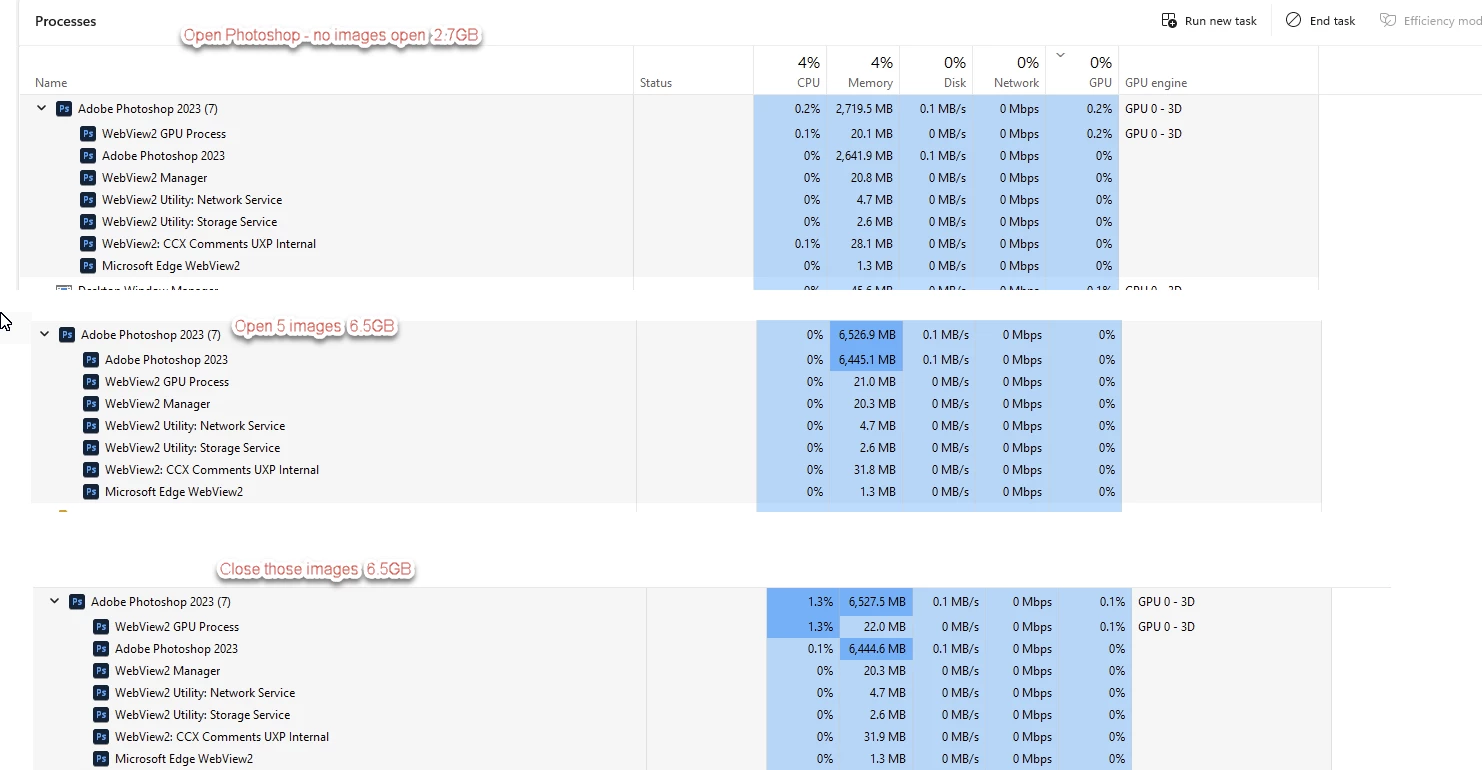This screenshot has width=1482, height=770.
Task: Select the 21.0 MB memory cell
Action: pyautogui.click(x=866, y=382)
